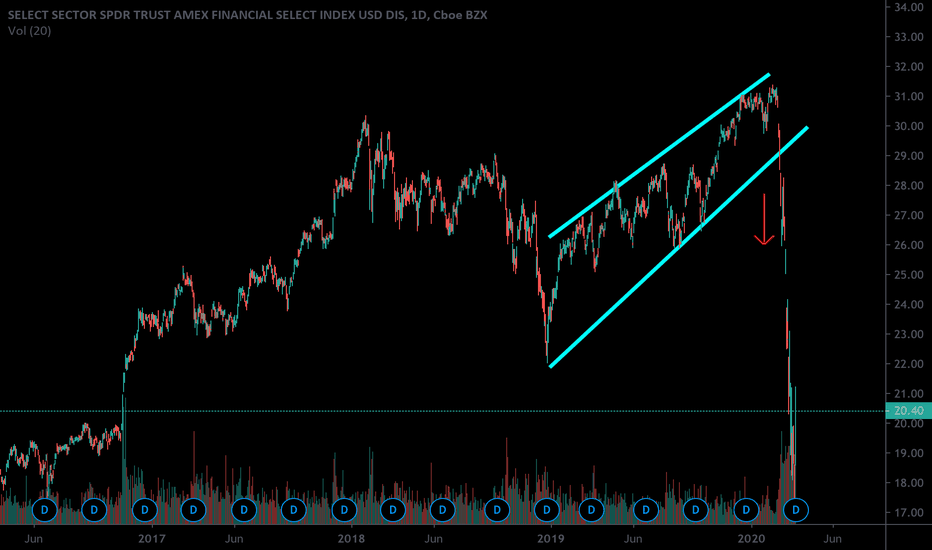Click the 22.00 price axis label
The height and width of the screenshot is (550, 932).
tap(909, 364)
